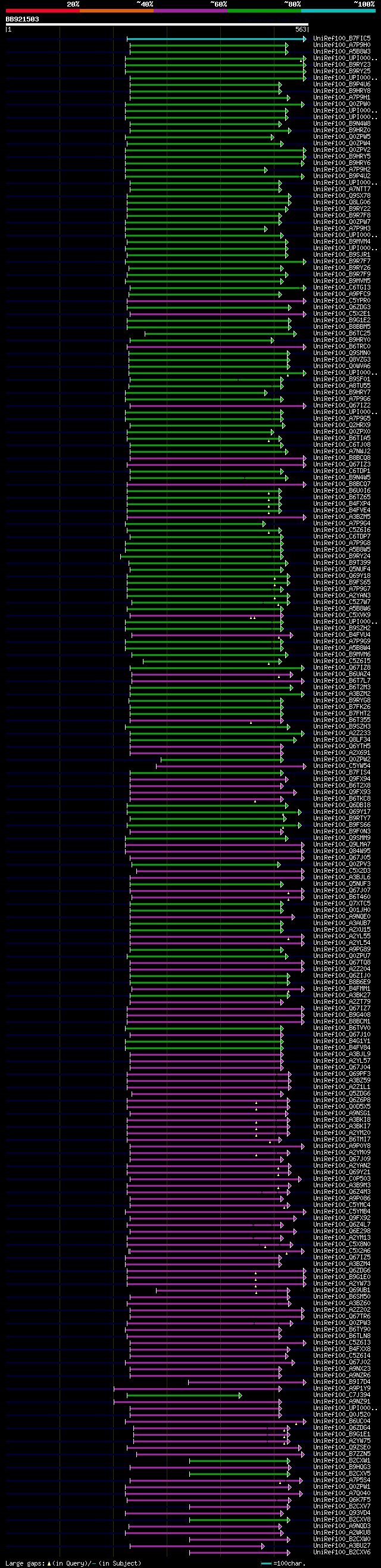Select the UniRef100_Q93VD4 label
Image resolution: width=381 pixels, height=1568 pixels.
(x=342, y=1513)
